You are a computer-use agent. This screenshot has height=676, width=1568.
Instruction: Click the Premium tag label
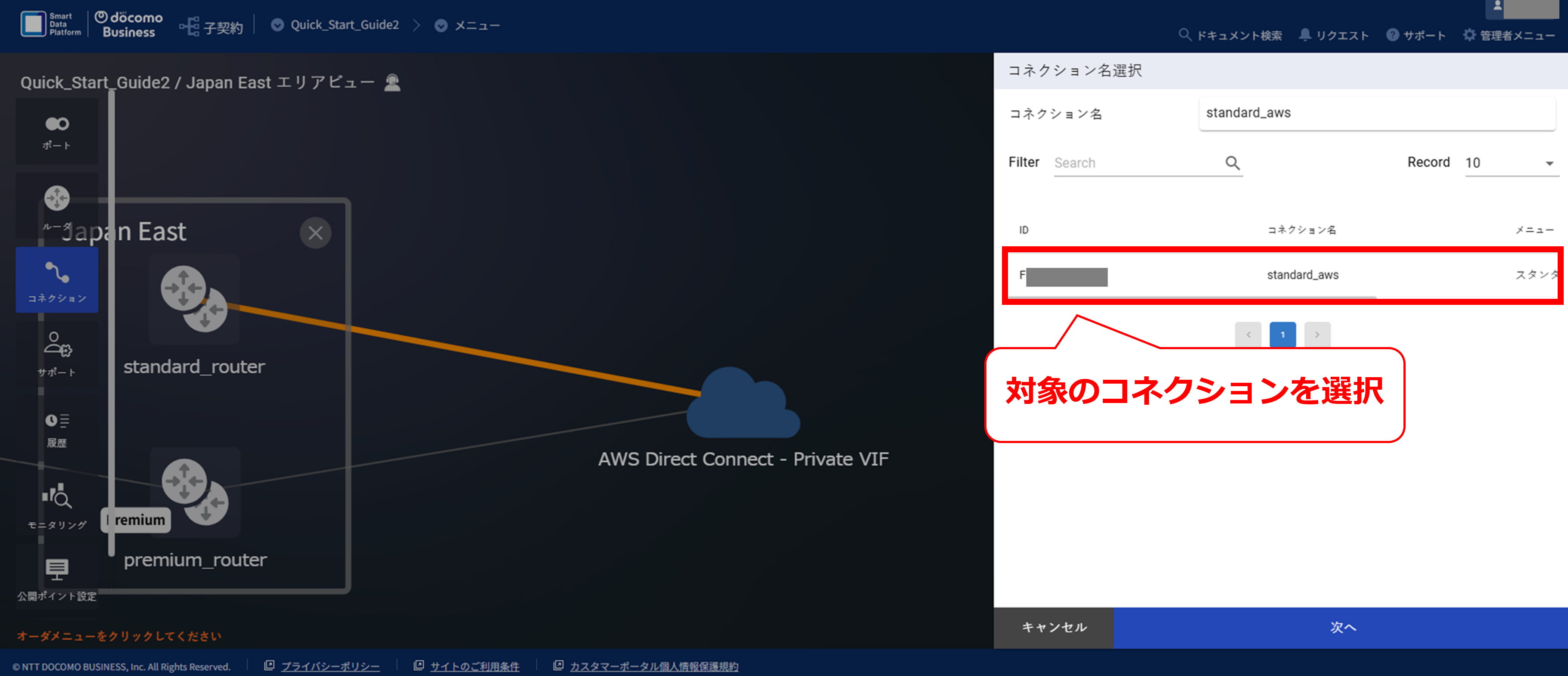click(137, 520)
